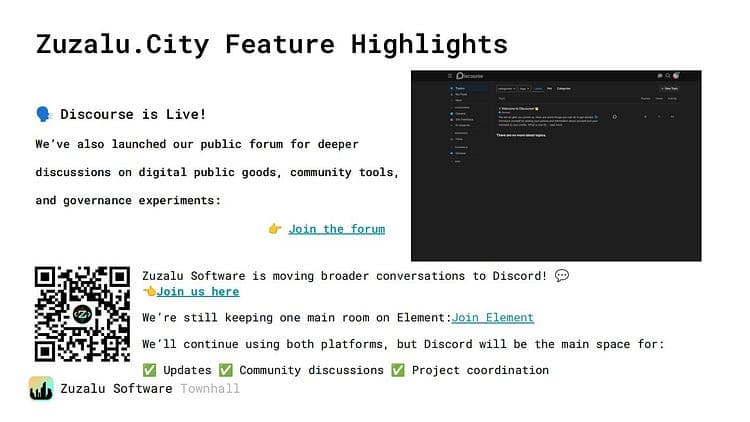The width and height of the screenshot is (750, 422).
Task: Click the user avatar in Discourse header
Action: (676, 76)
